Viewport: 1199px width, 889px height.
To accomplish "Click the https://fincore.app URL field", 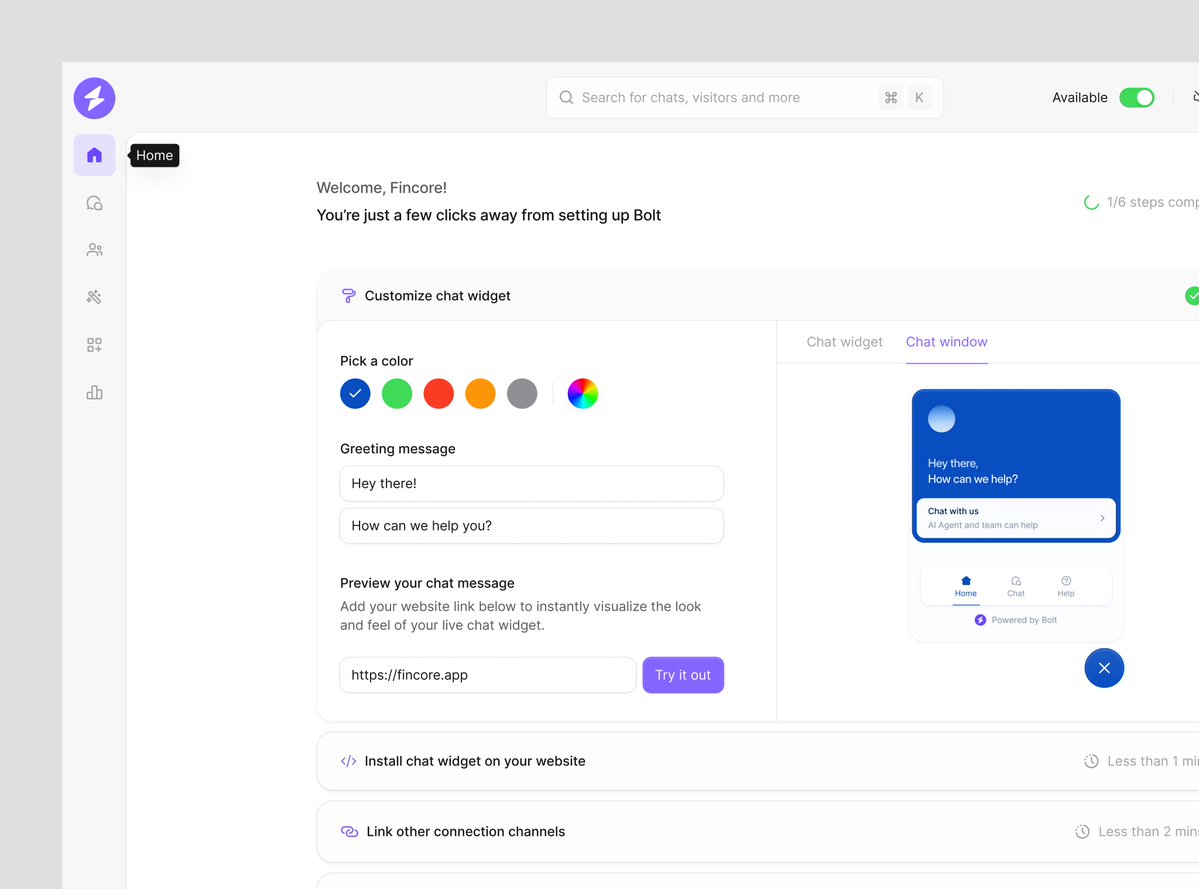I will tap(488, 675).
